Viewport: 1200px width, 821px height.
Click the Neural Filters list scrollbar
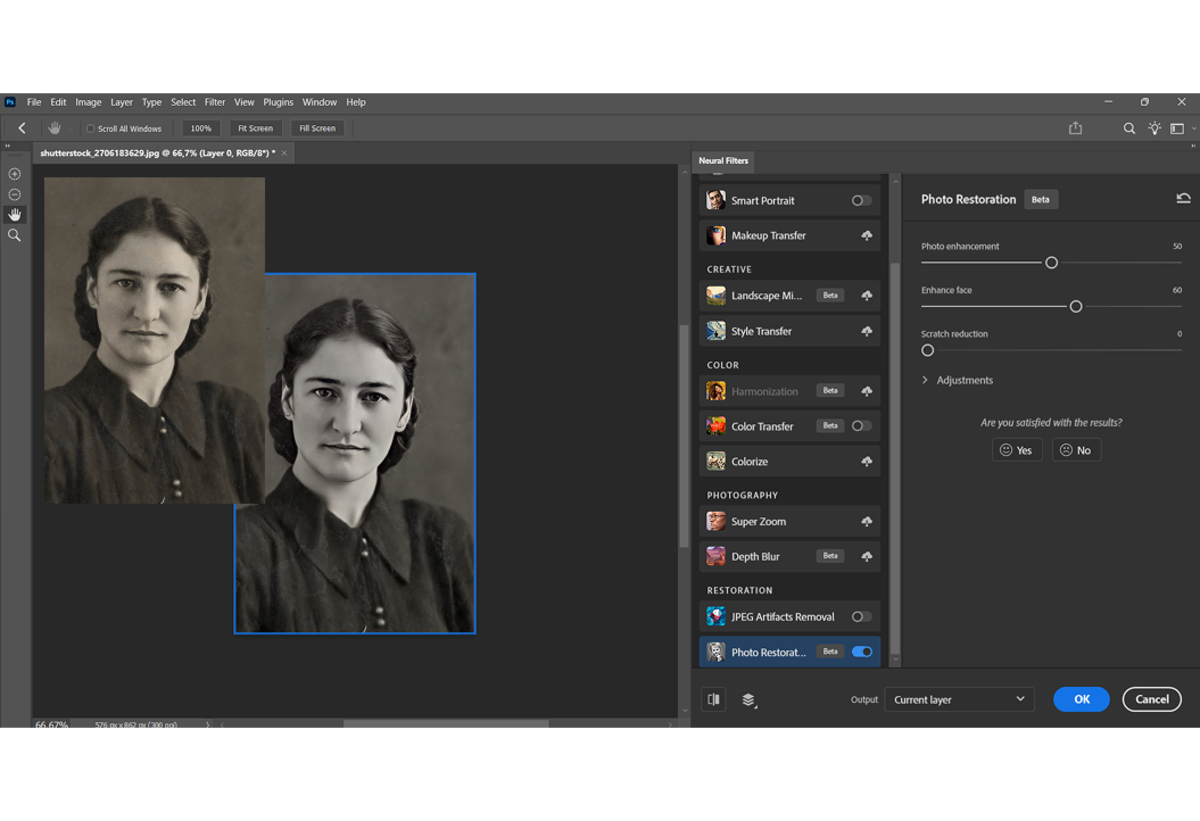(895, 460)
